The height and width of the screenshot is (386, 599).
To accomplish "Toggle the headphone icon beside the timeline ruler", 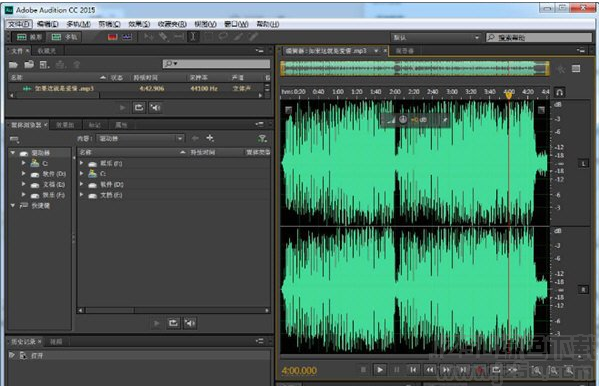I will pyautogui.click(x=559, y=92).
